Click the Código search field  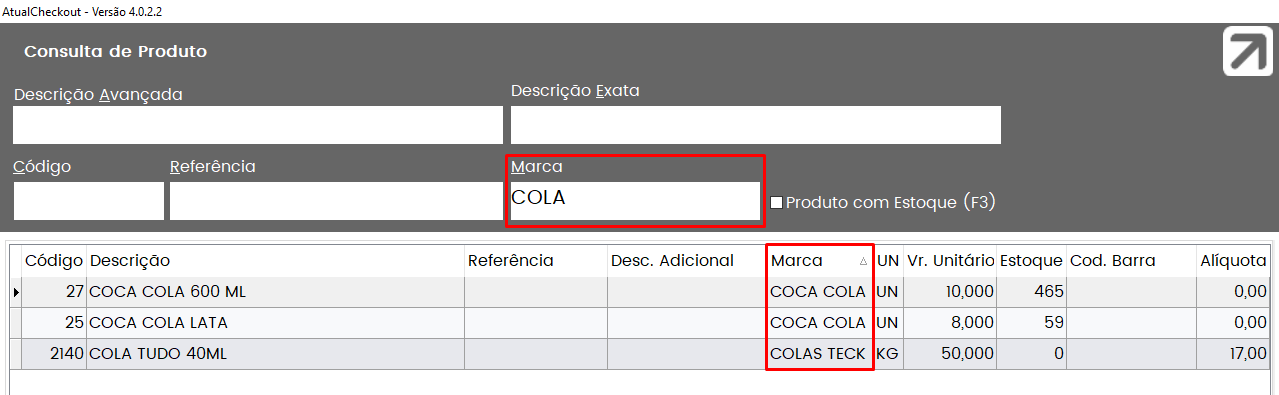coord(89,200)
